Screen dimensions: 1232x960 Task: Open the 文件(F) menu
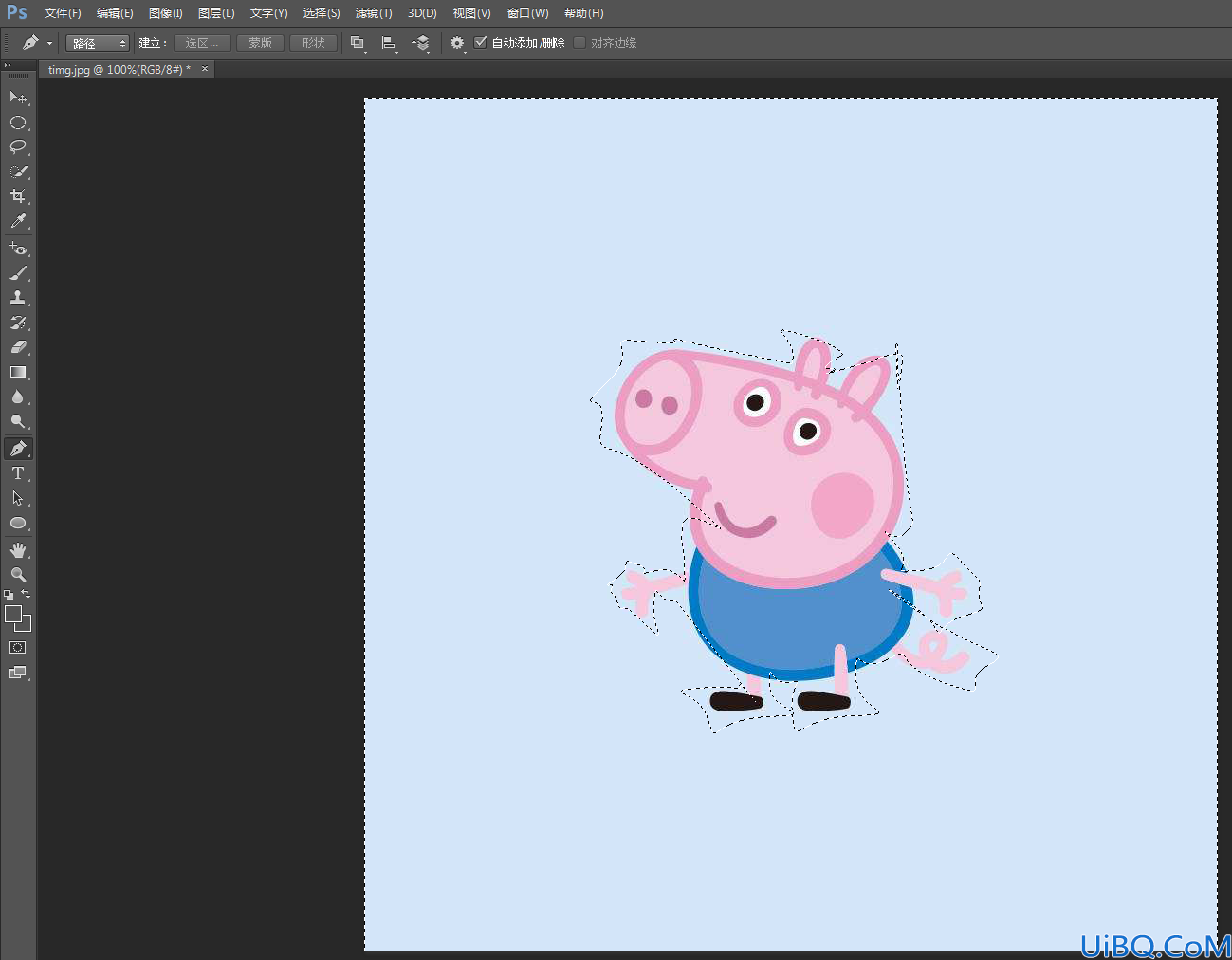click(x=63, y=13)
